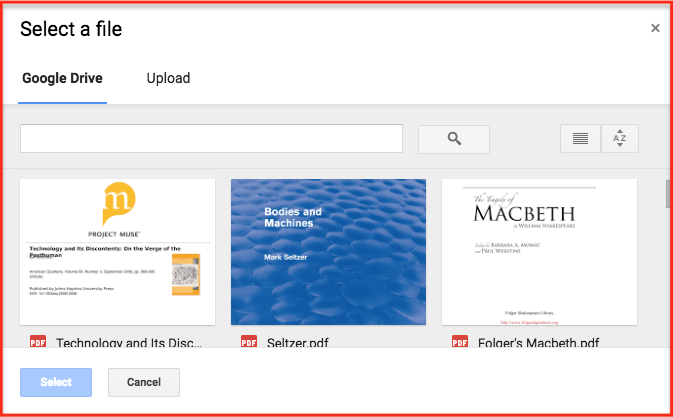Click the Folger's Macbeth.pdf file name
This screenshot has height=417, width=673.
tap(538, 343)
